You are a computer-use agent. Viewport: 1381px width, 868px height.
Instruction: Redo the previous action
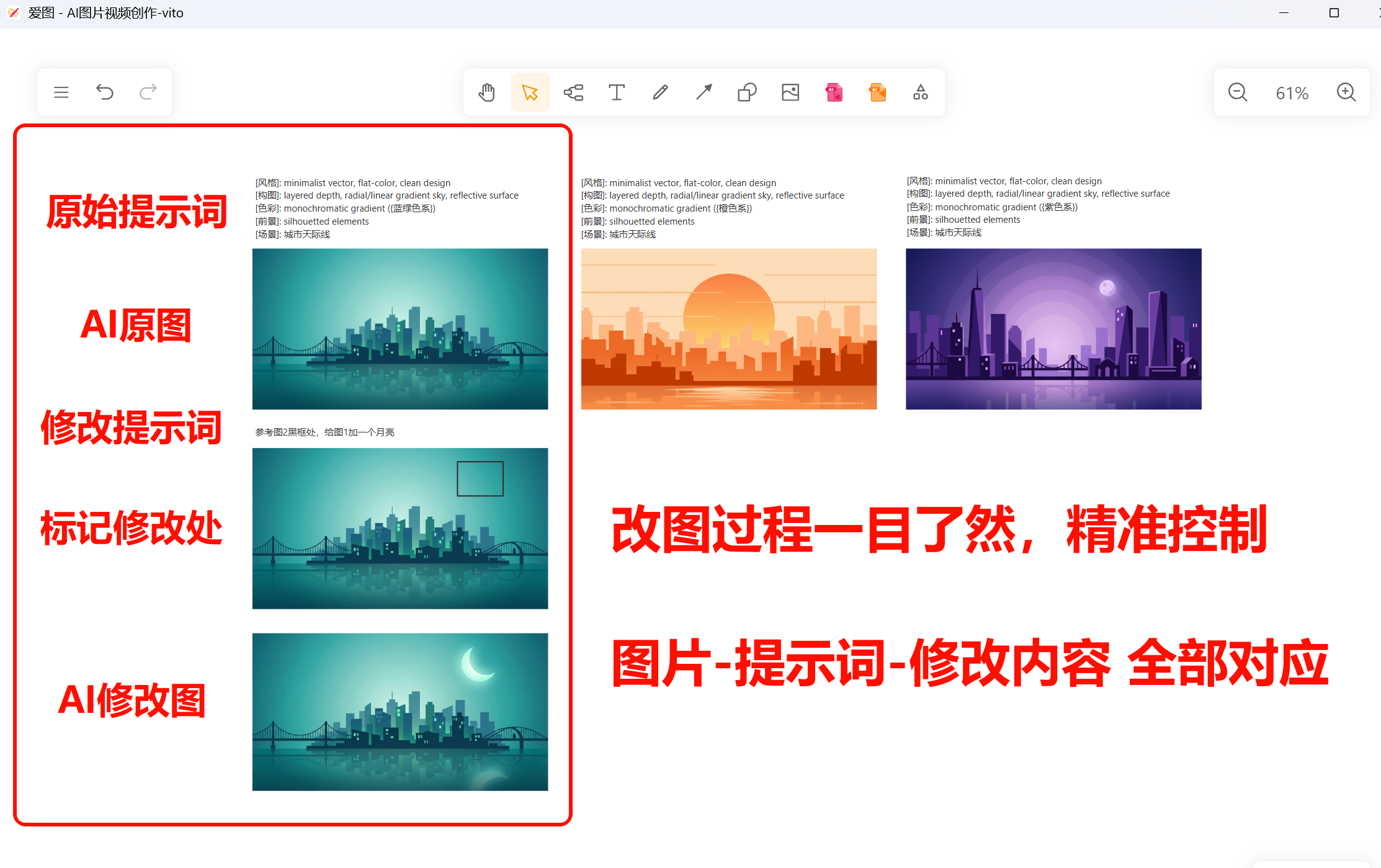[148, 92]
